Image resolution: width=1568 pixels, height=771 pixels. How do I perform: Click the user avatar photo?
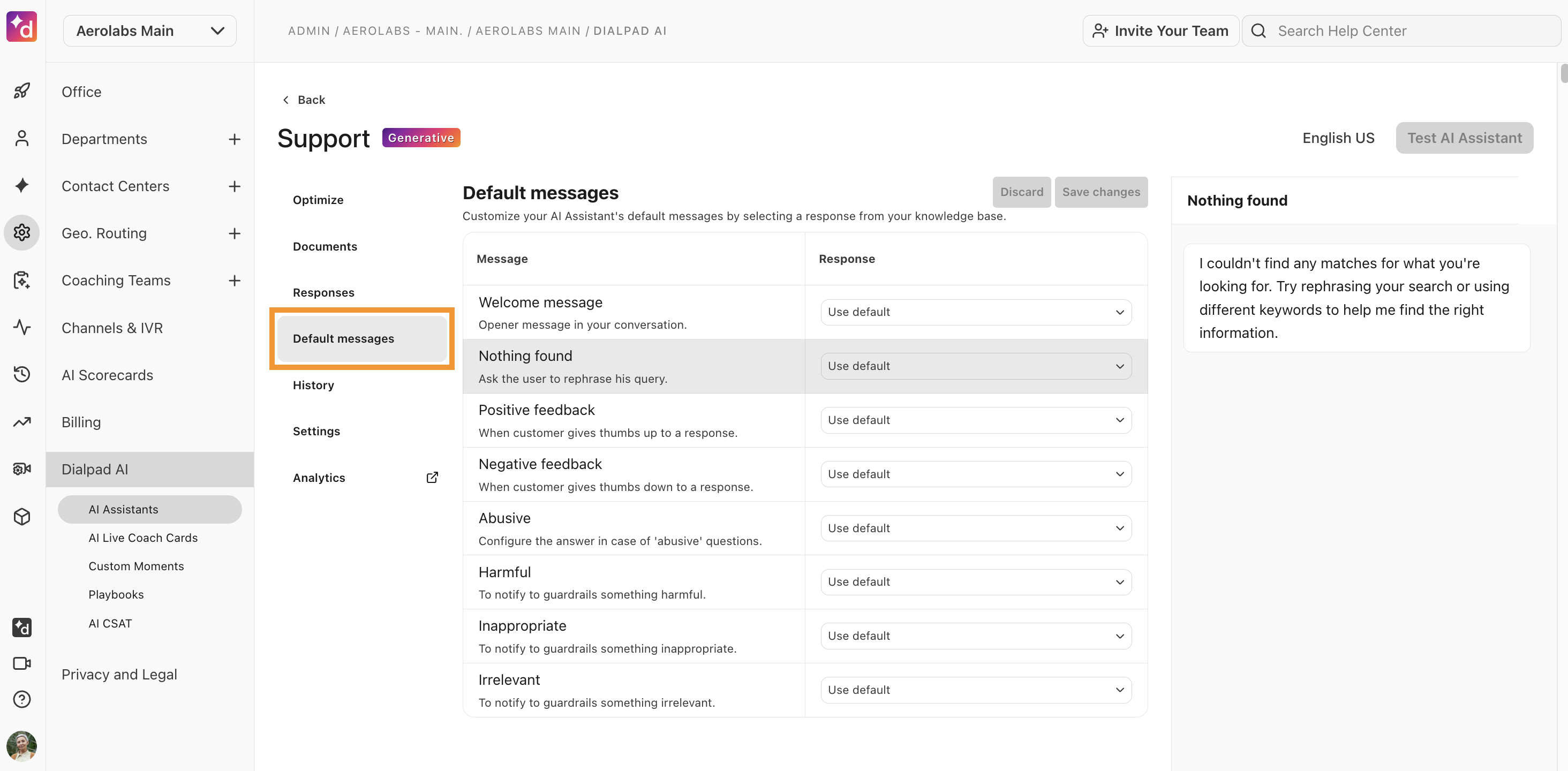point(22,746)
